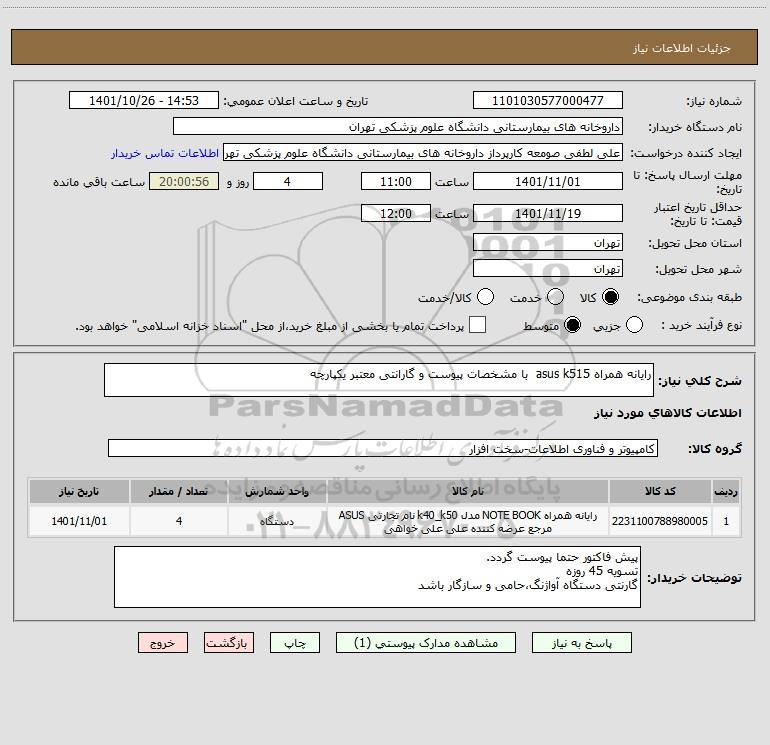Click buyer organization name field
770x745 pixels.
[398, 127]
